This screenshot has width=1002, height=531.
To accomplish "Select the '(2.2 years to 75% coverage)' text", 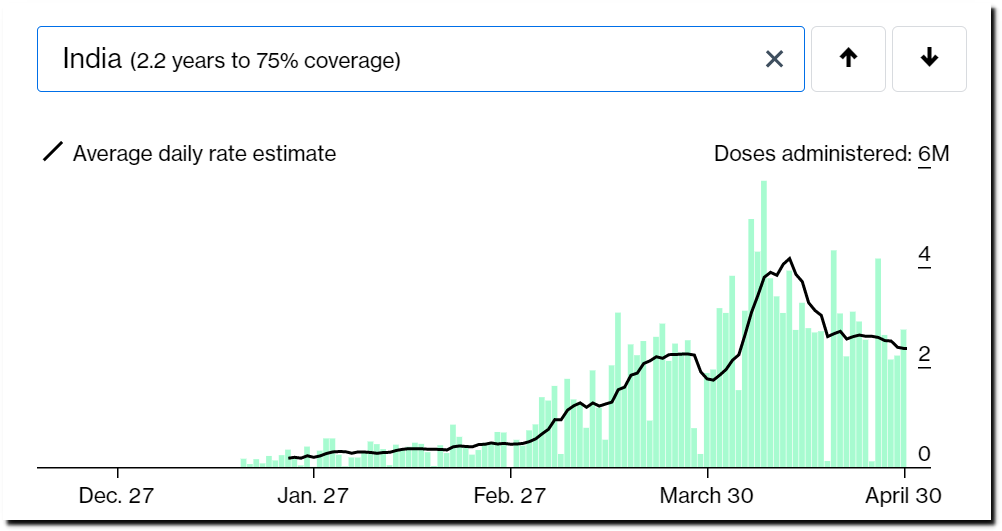I will pos(265,61).
